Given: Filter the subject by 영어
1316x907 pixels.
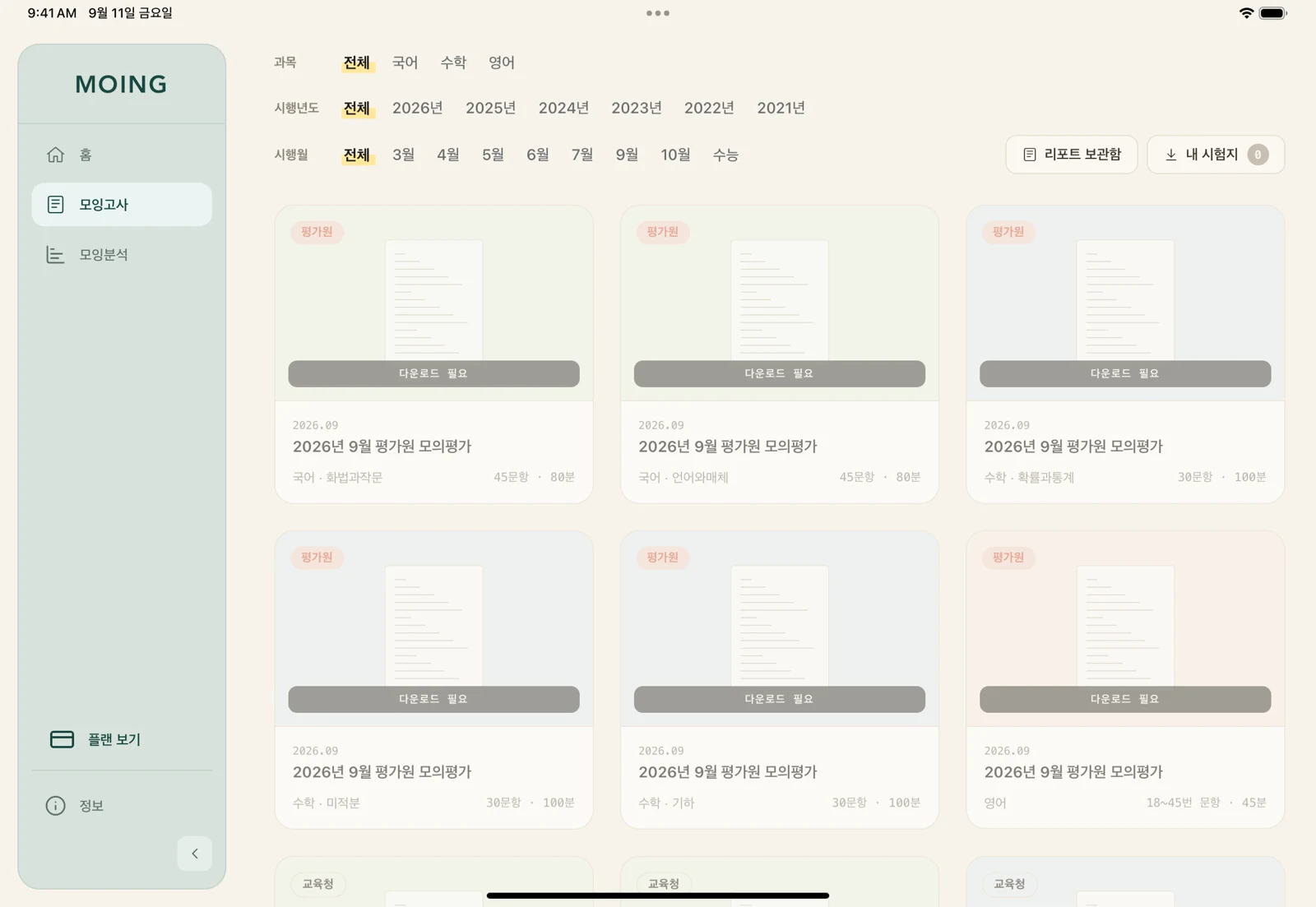Looking at the screenshot, I should click(x=502, y=62).
